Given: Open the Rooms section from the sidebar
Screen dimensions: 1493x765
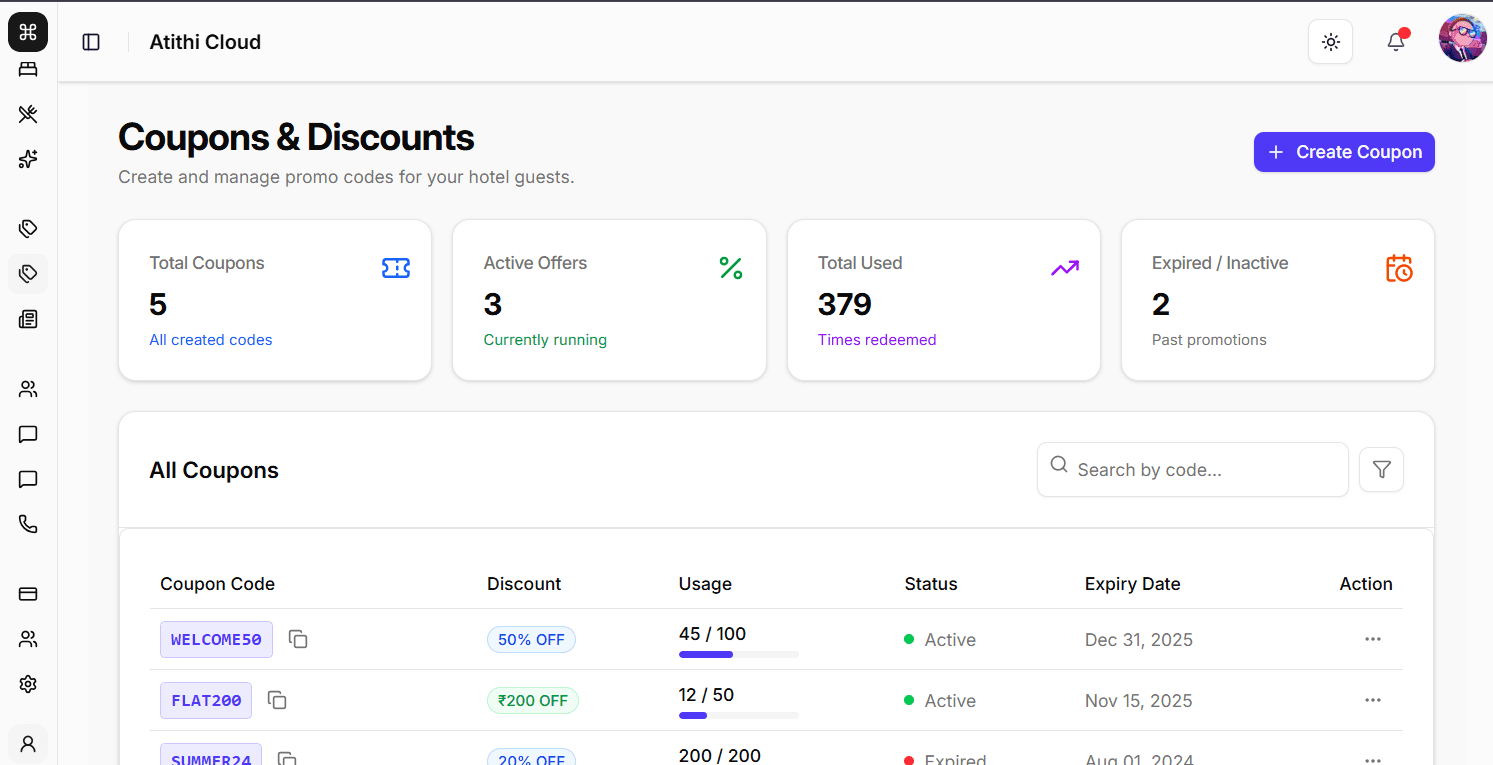Looking at the screenshot, I should 27,68.
